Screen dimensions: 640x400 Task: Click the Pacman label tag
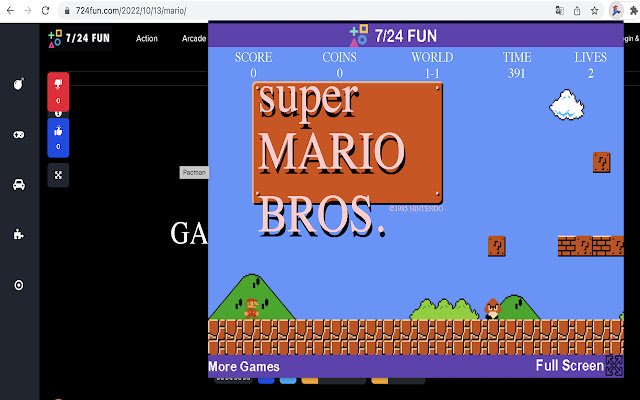194,172
